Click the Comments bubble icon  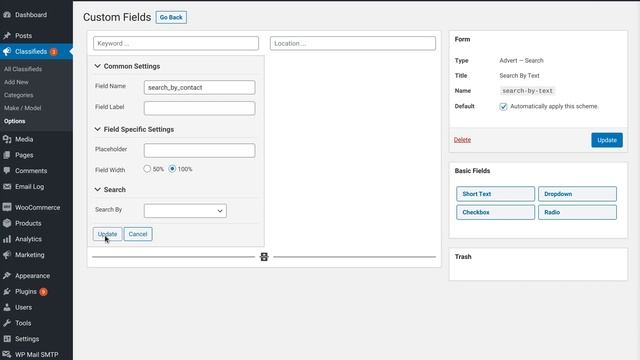[7, 171]
